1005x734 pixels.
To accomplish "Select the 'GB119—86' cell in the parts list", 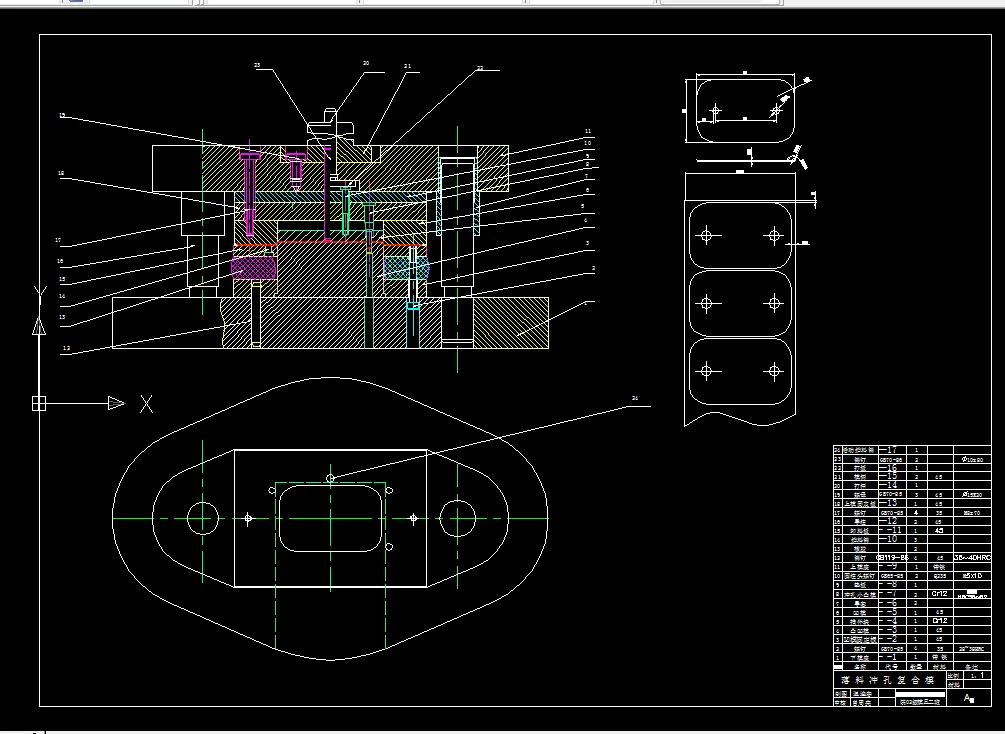I will tap(892, 558).
